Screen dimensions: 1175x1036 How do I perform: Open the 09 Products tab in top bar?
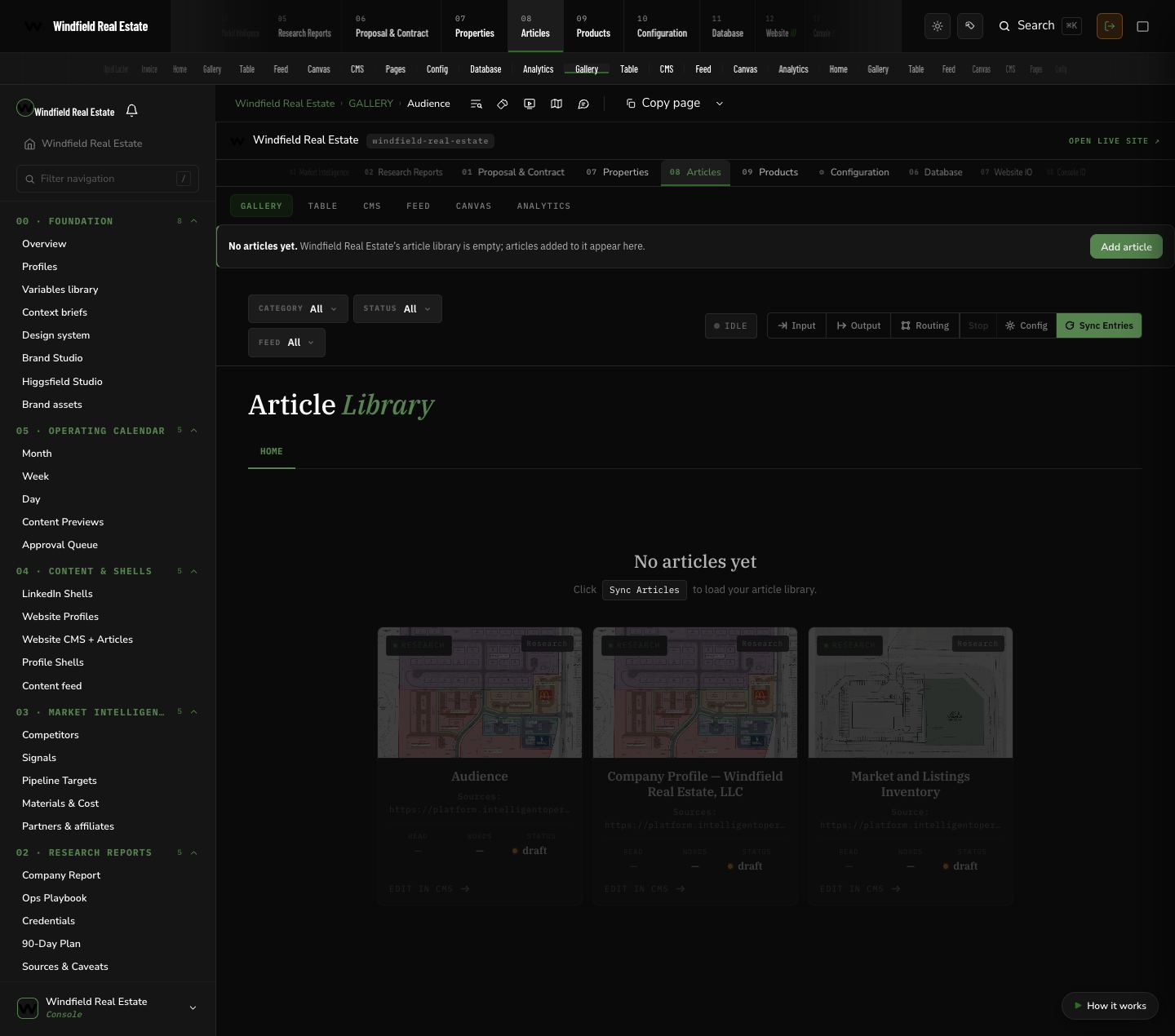tap(593, 26)
